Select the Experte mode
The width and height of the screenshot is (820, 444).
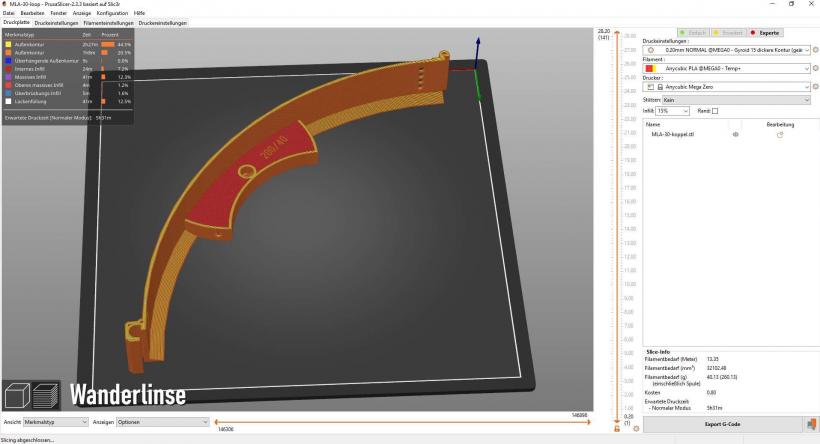click(767, 33)
